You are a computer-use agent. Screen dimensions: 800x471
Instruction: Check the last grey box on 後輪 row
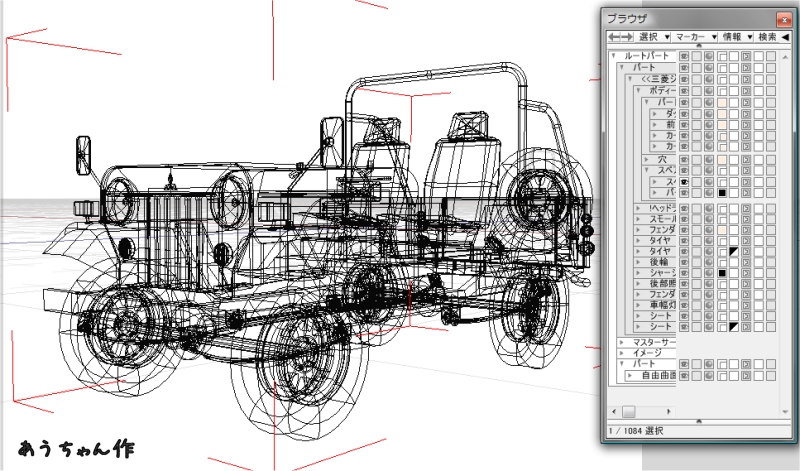(x=771, y=262)
